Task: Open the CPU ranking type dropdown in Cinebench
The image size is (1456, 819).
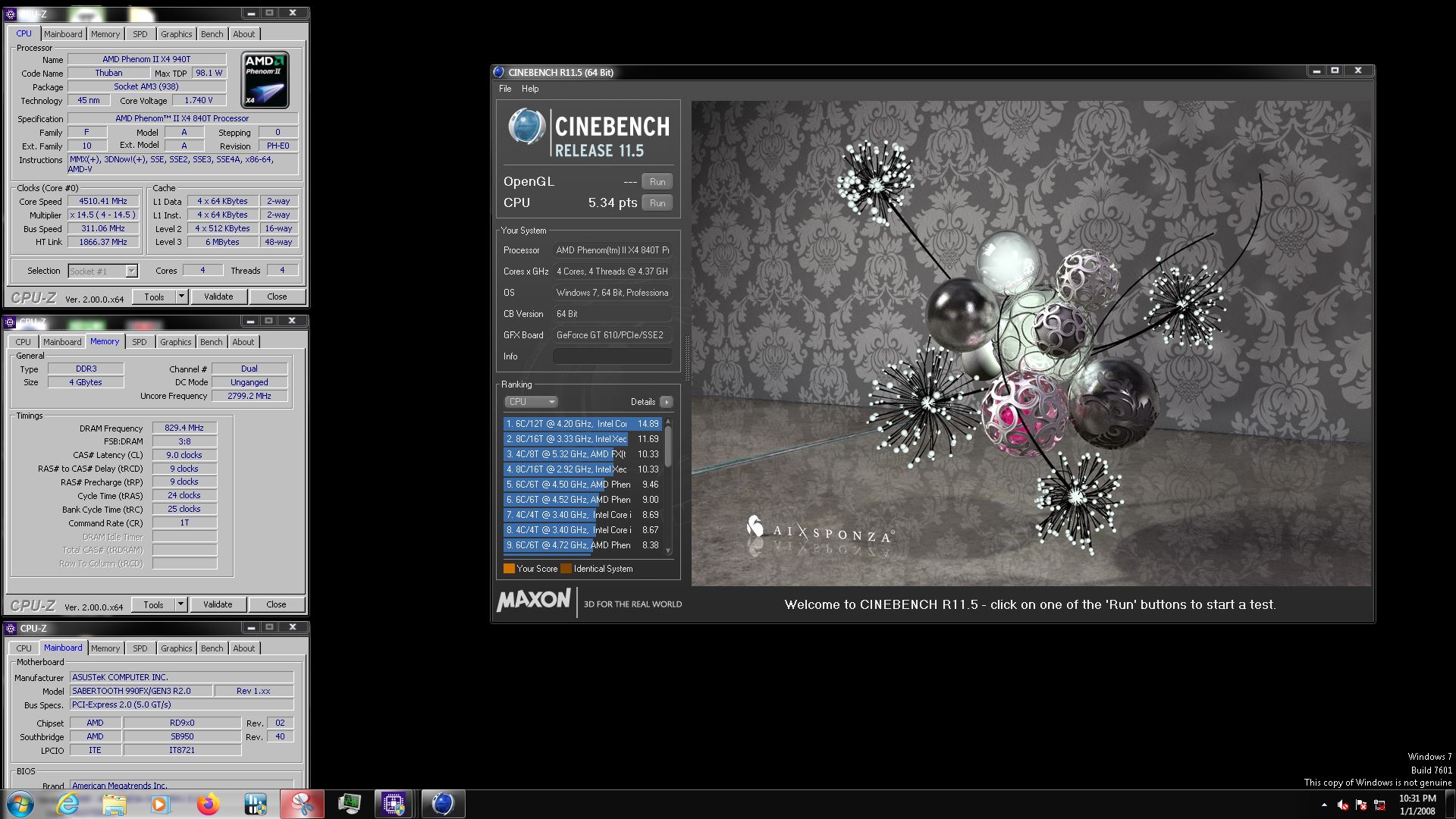Action: coord(531,402)
